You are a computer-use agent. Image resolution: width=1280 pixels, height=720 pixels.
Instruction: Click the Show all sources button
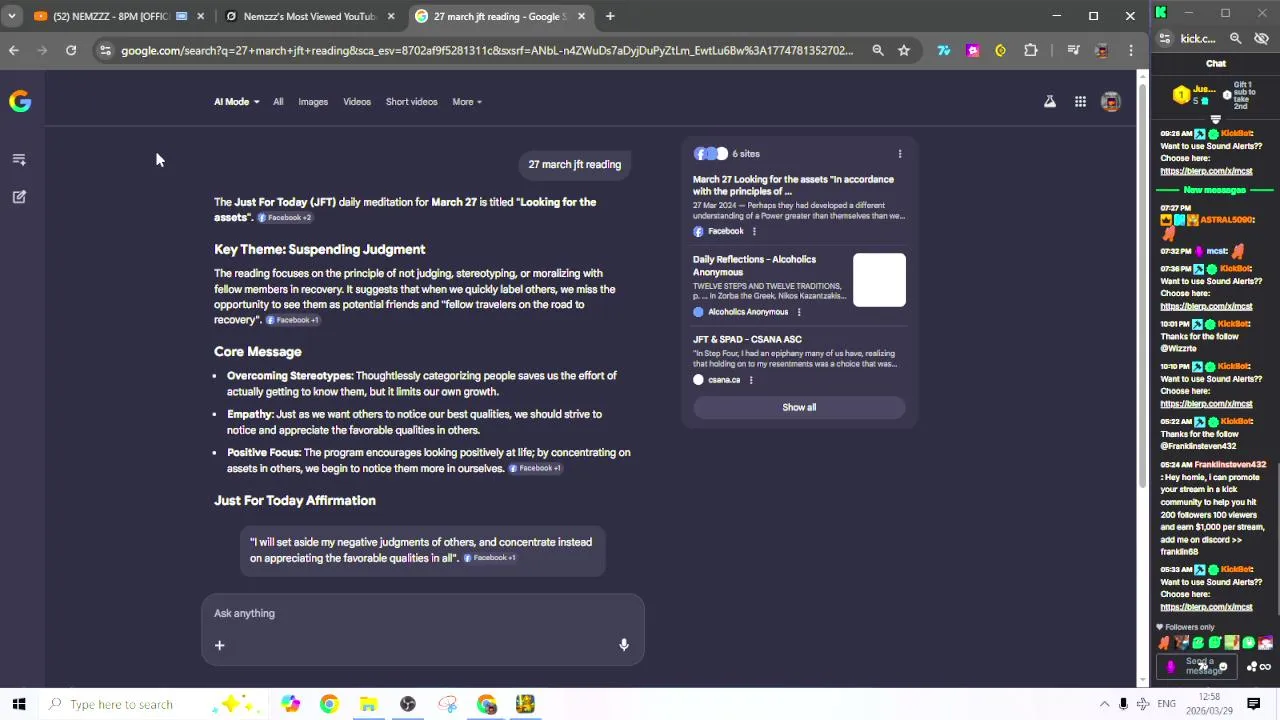coord(799,407)
